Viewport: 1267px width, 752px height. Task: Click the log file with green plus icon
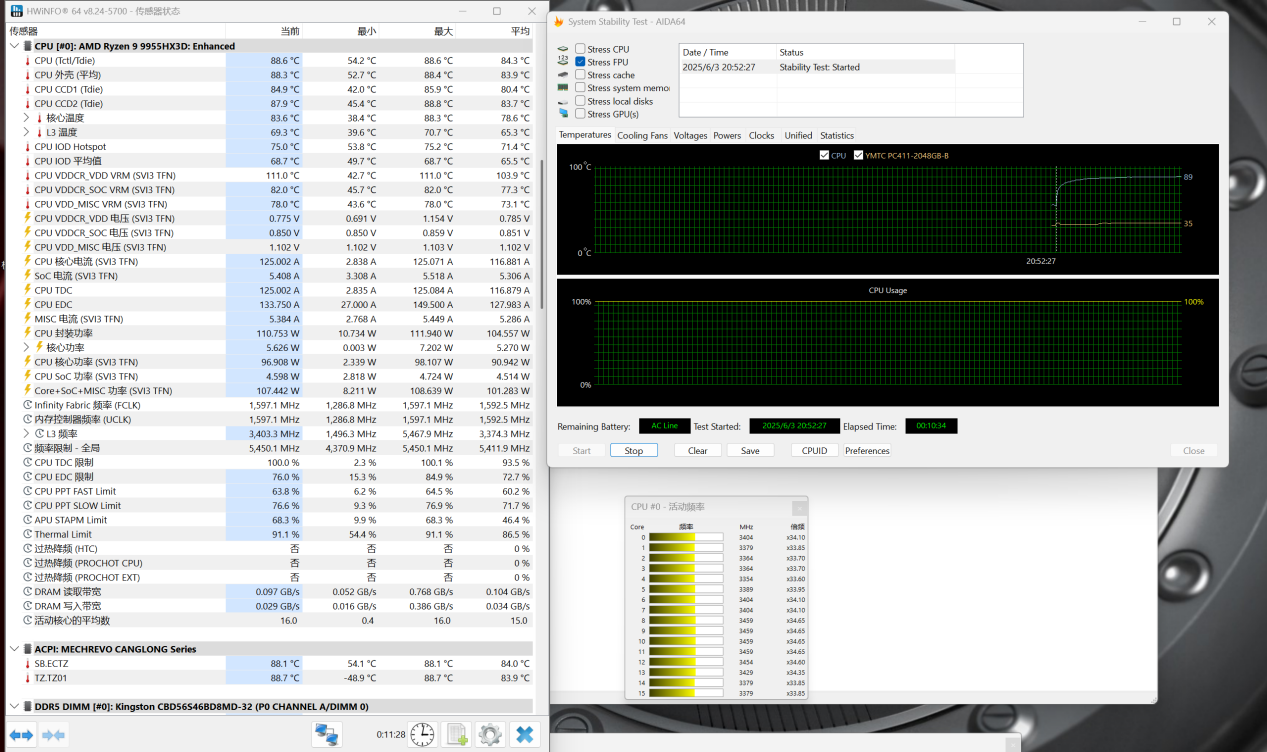click(456, 734)
